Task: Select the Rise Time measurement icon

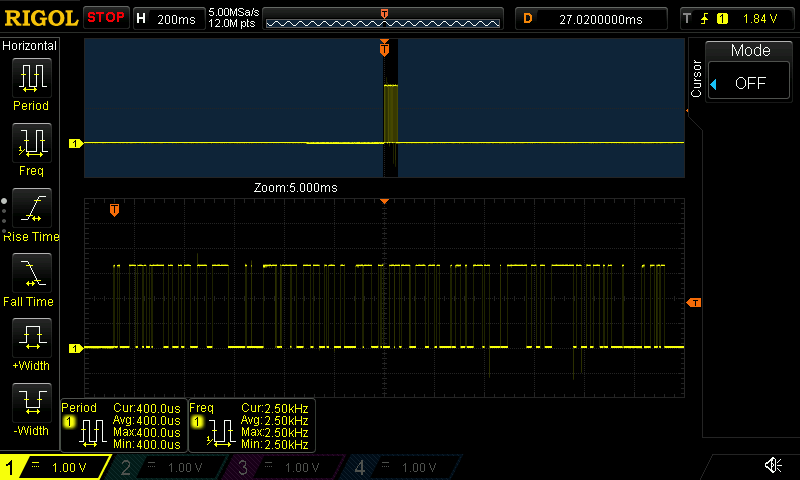Action: (x=32, y=208)
